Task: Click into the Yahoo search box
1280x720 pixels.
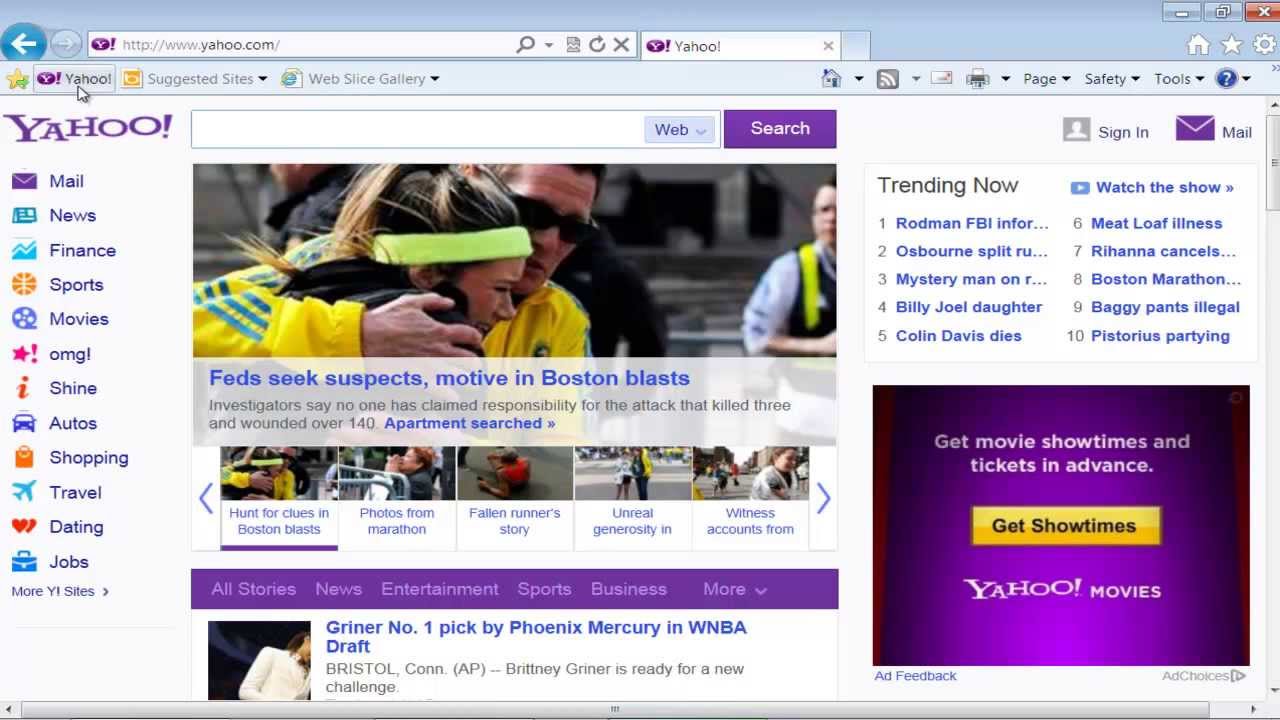Action: 418,129
